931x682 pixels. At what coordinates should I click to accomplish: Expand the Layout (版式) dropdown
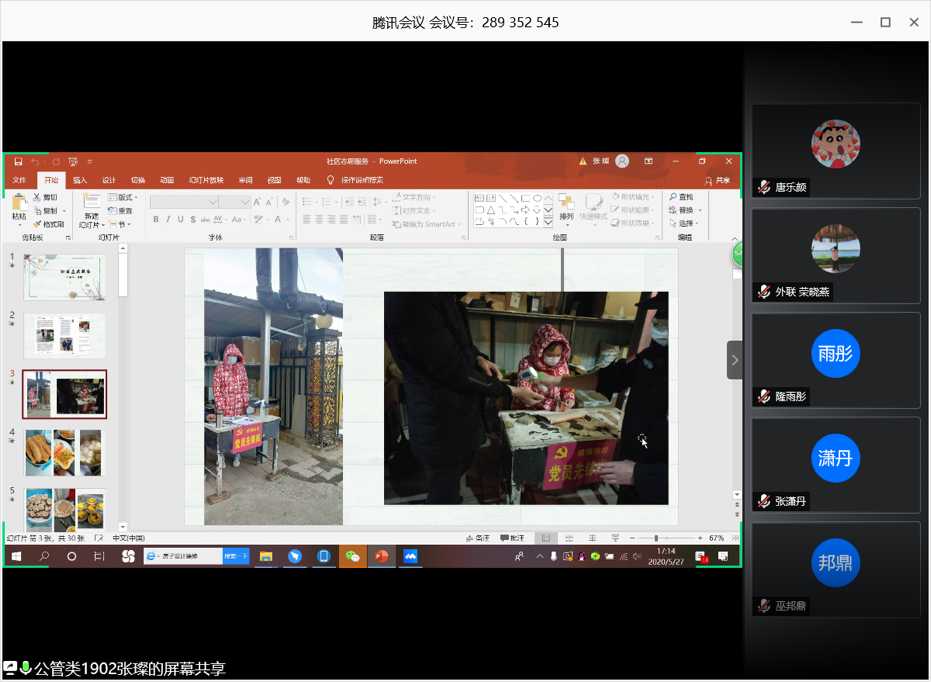123,198
